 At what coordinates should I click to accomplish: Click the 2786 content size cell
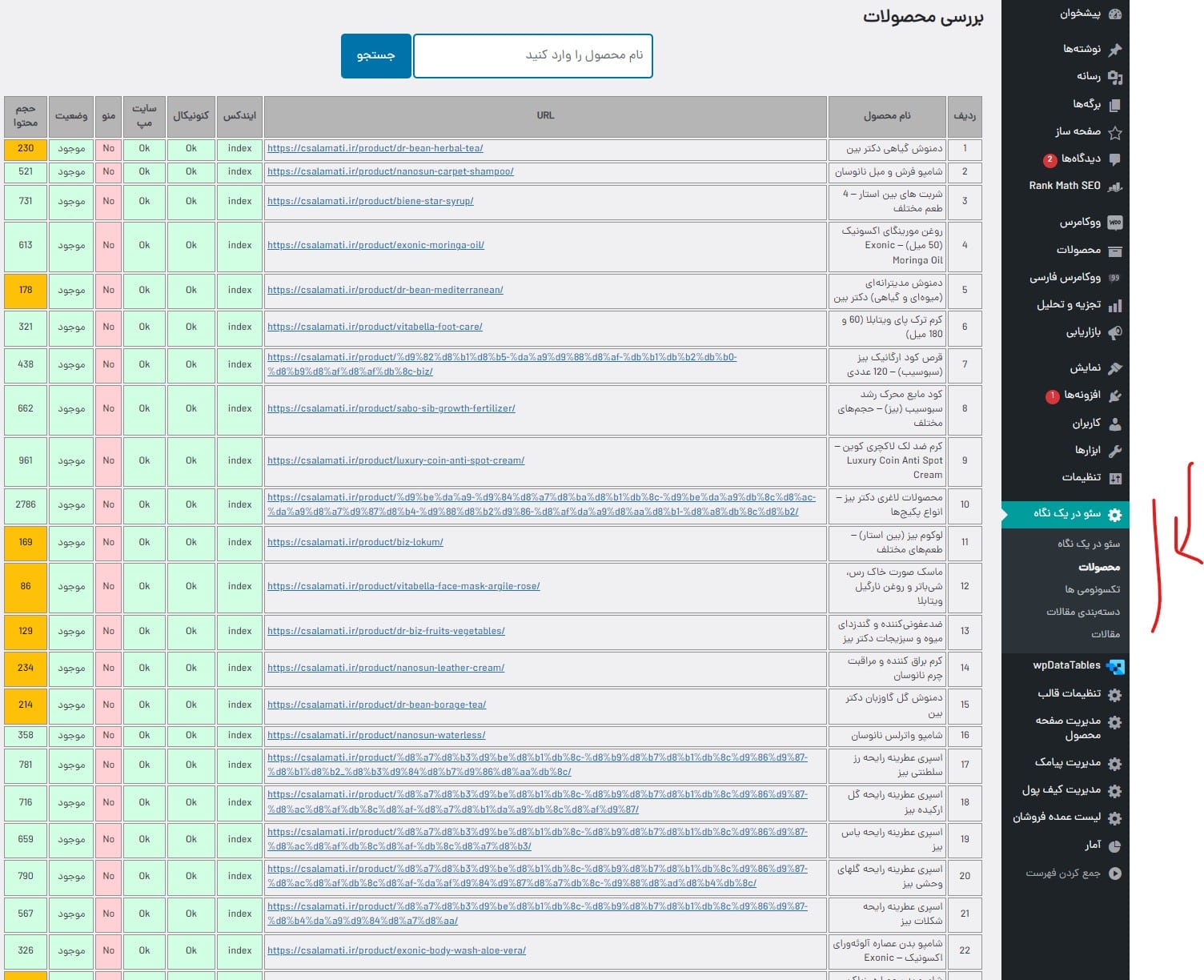[x=26, y=504]
